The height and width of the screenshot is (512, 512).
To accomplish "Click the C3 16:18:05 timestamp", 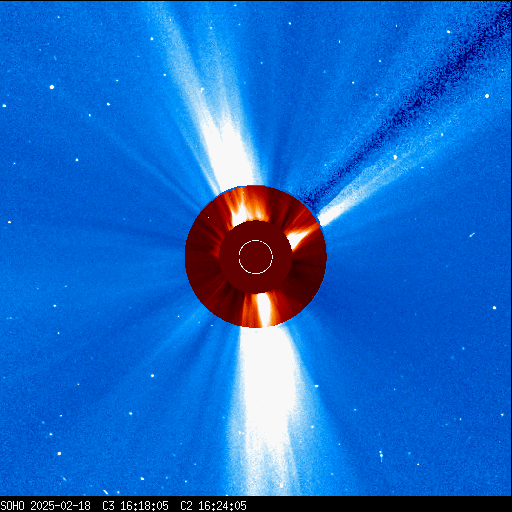I will click(x=135, y=505).
